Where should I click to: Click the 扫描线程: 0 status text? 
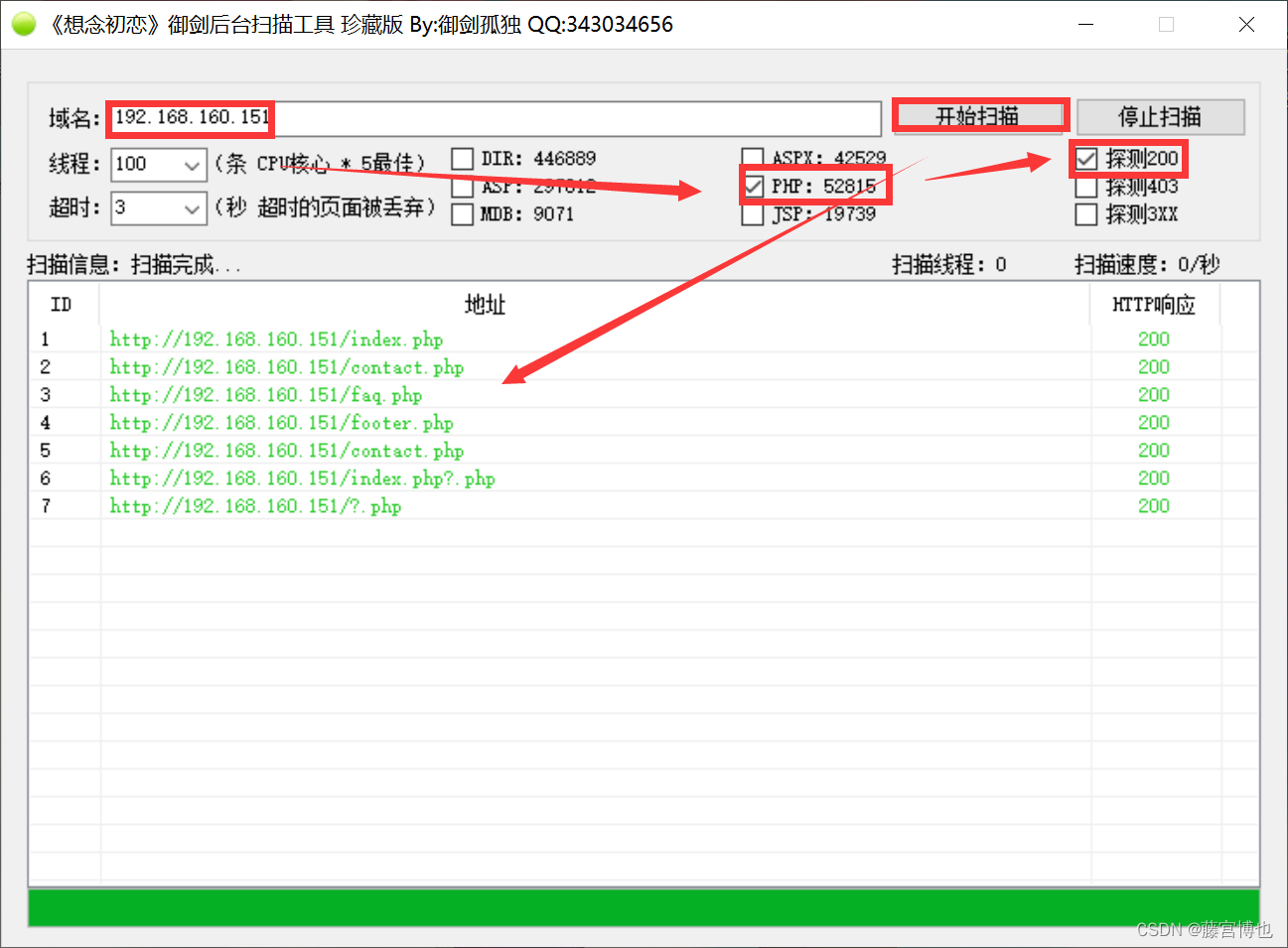(x=949, y=265)
